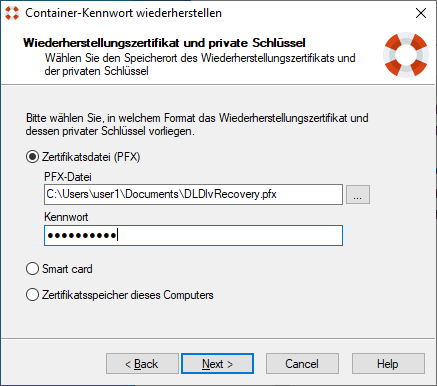
Task: Select the Zertifikatsdatei (PFX) radio button
Action: (x=32, y=157)
